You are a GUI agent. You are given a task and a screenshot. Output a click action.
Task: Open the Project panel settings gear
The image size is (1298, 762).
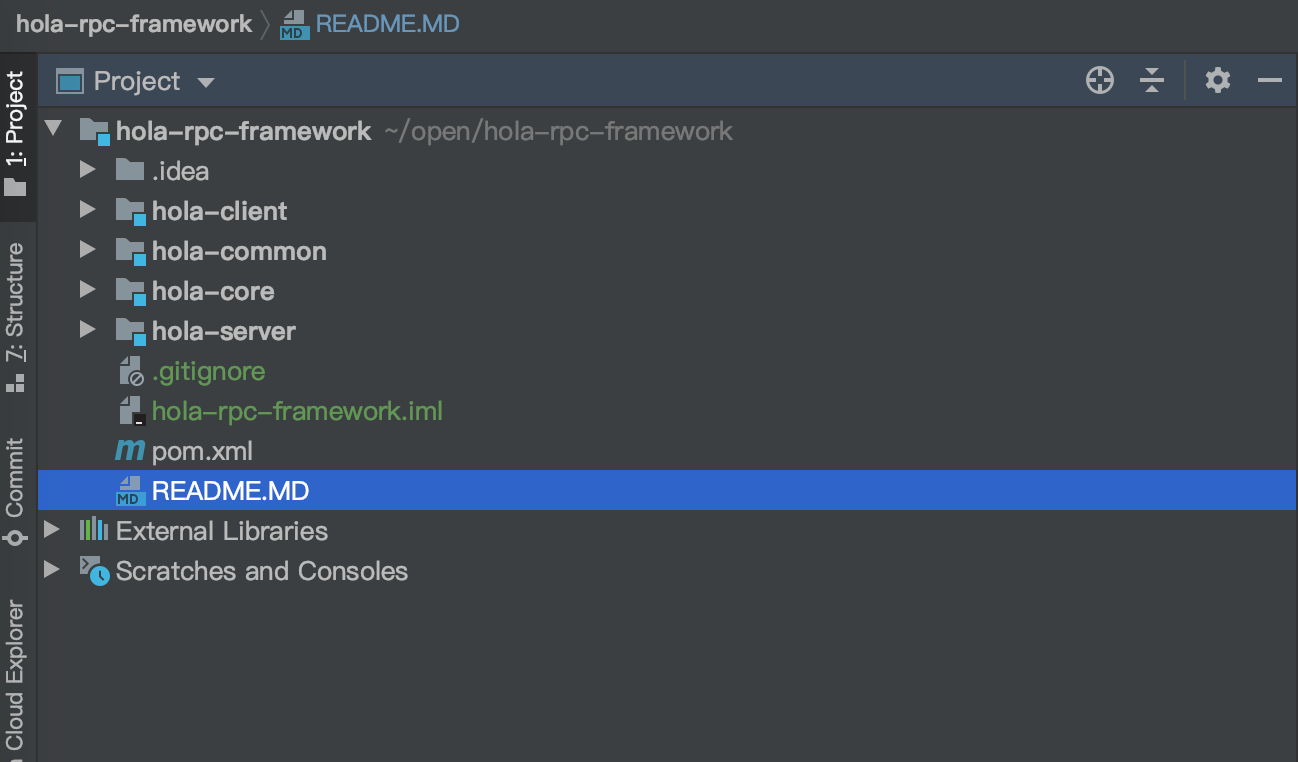click(x=1217, y=80)
